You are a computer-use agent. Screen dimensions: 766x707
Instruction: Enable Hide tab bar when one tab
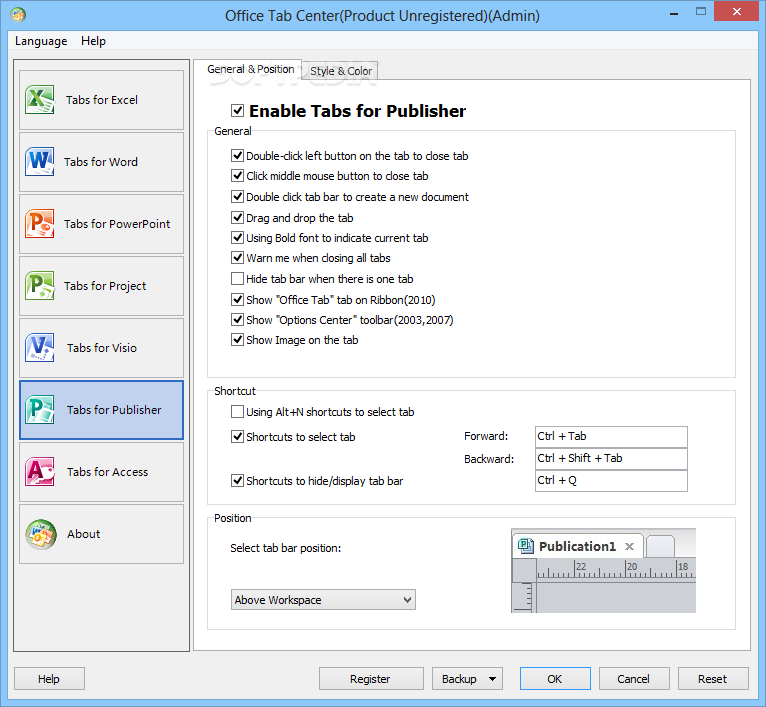pos(237,279)
